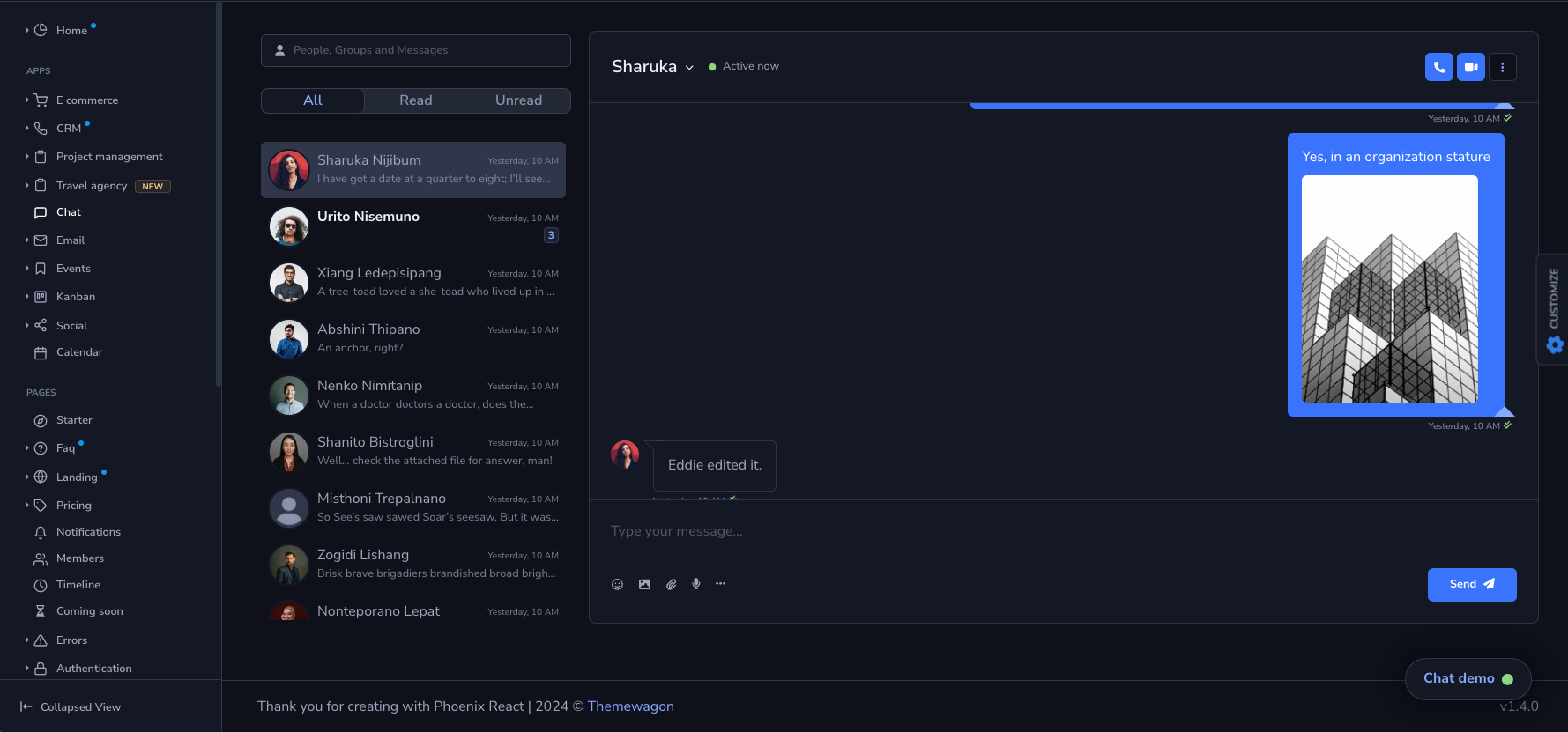Attach a file with the paperclip icon

[671, 584]
